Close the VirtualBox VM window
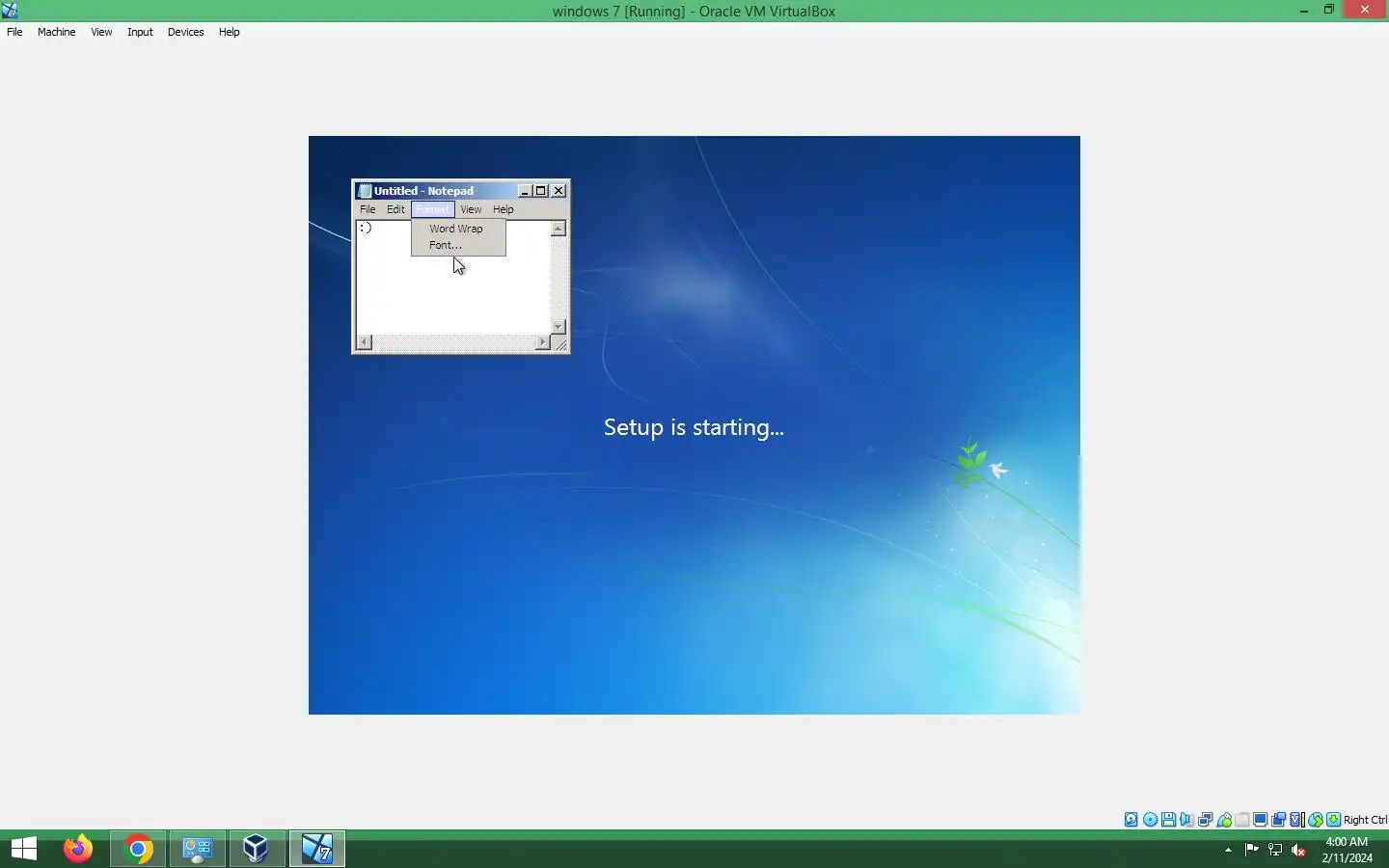 tap(1365, 11)
